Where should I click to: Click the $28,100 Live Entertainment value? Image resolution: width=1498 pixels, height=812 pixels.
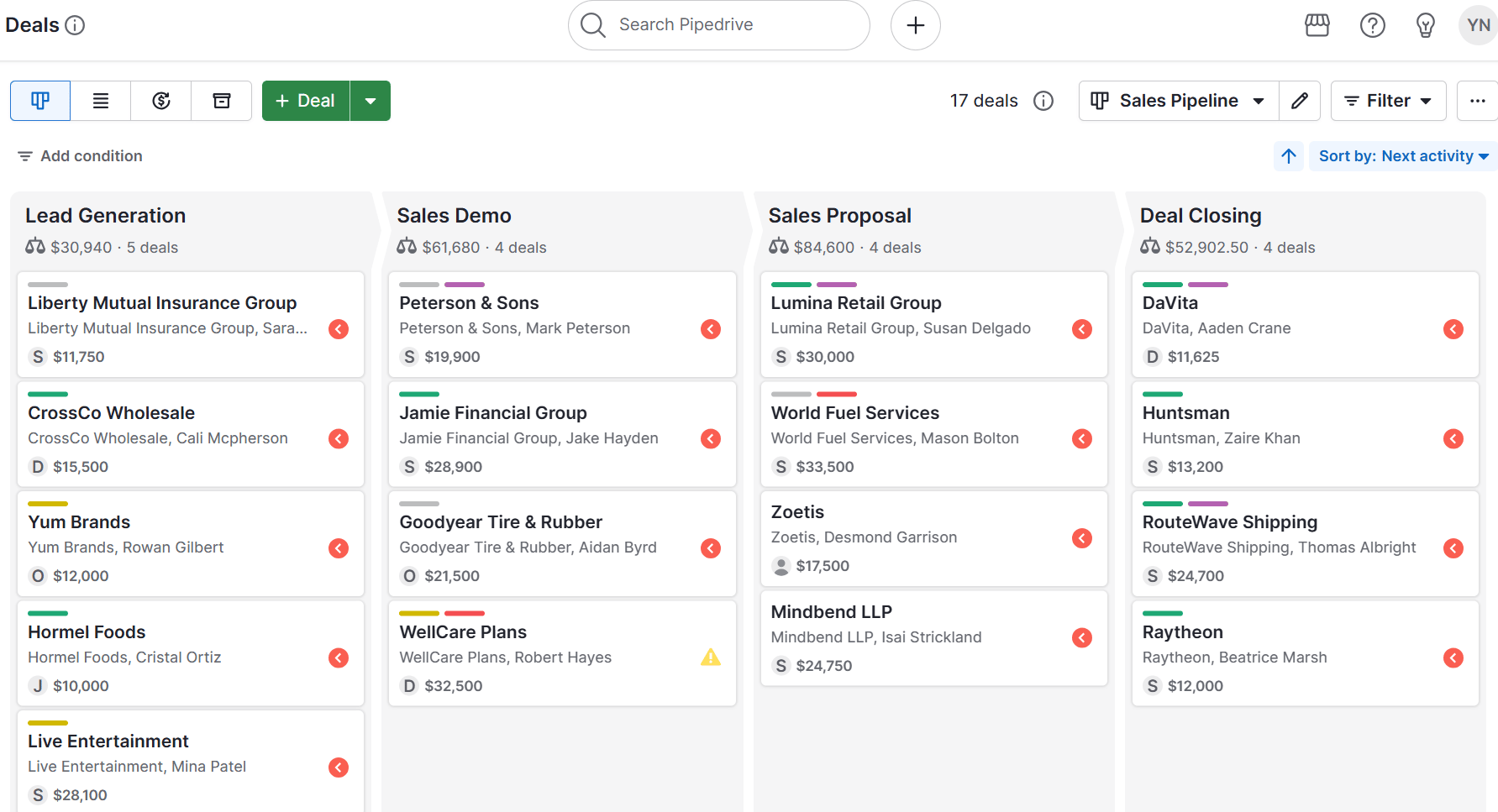pos(80,795)
